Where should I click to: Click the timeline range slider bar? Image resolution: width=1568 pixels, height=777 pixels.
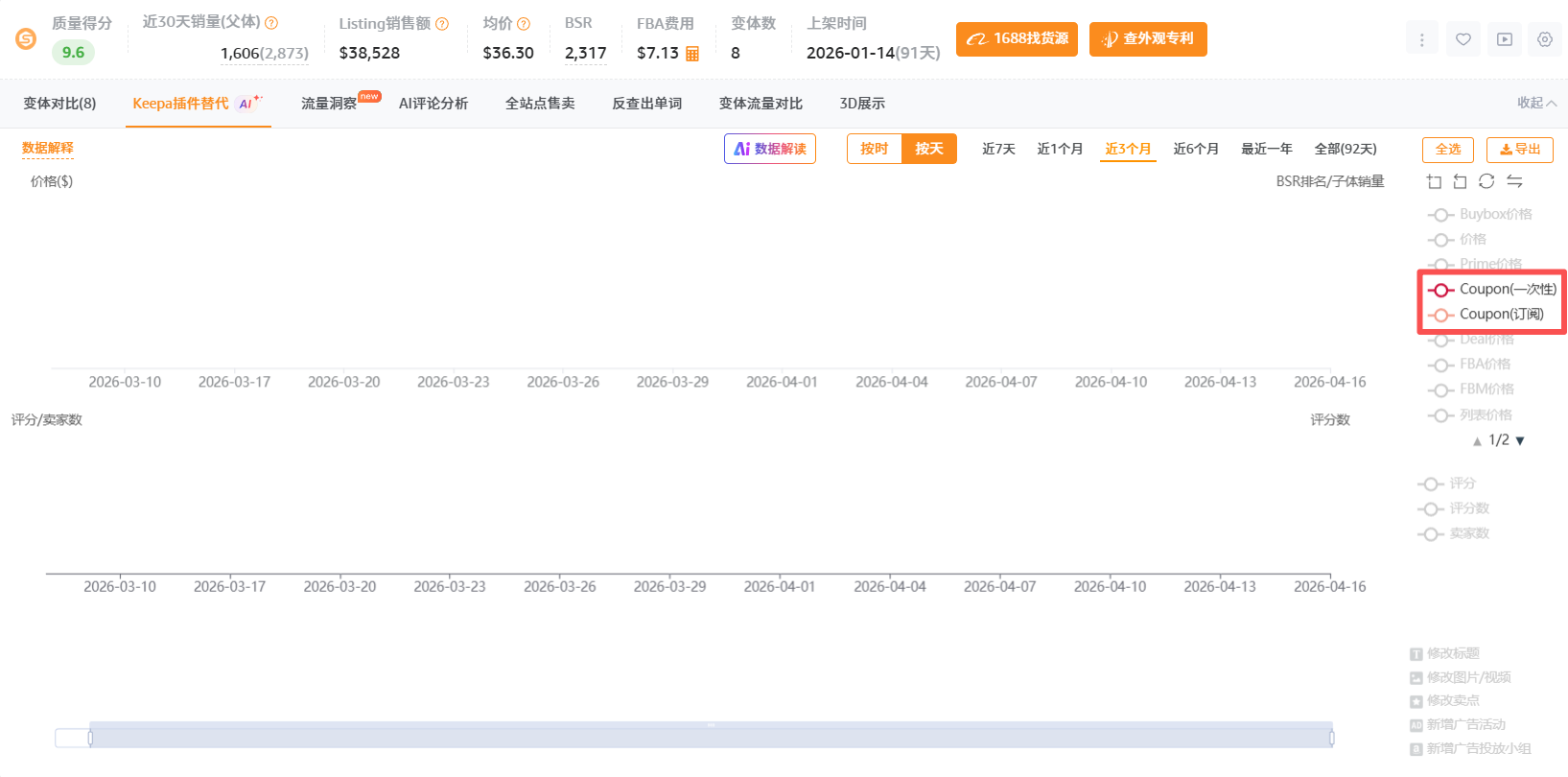coord(711,737)
